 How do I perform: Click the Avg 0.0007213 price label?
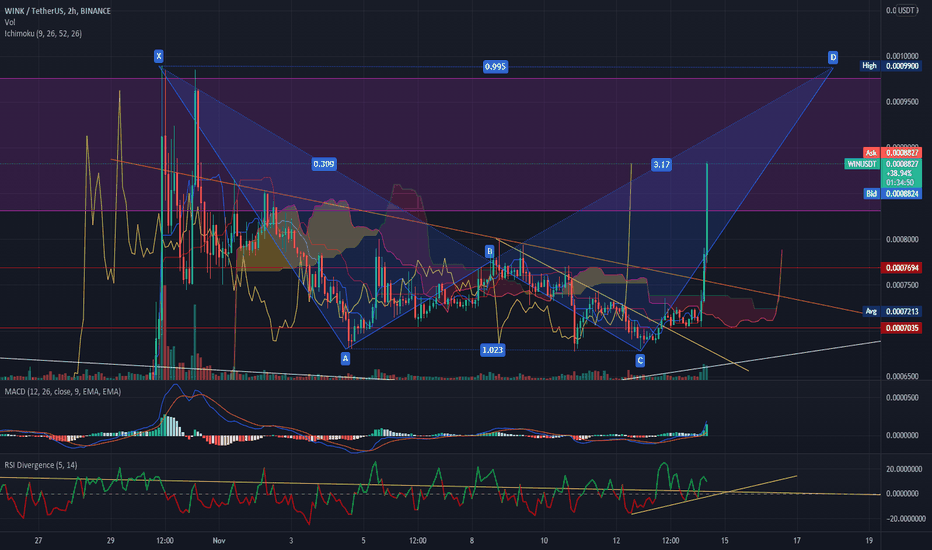pyautogui.click(x=892, y=311)
